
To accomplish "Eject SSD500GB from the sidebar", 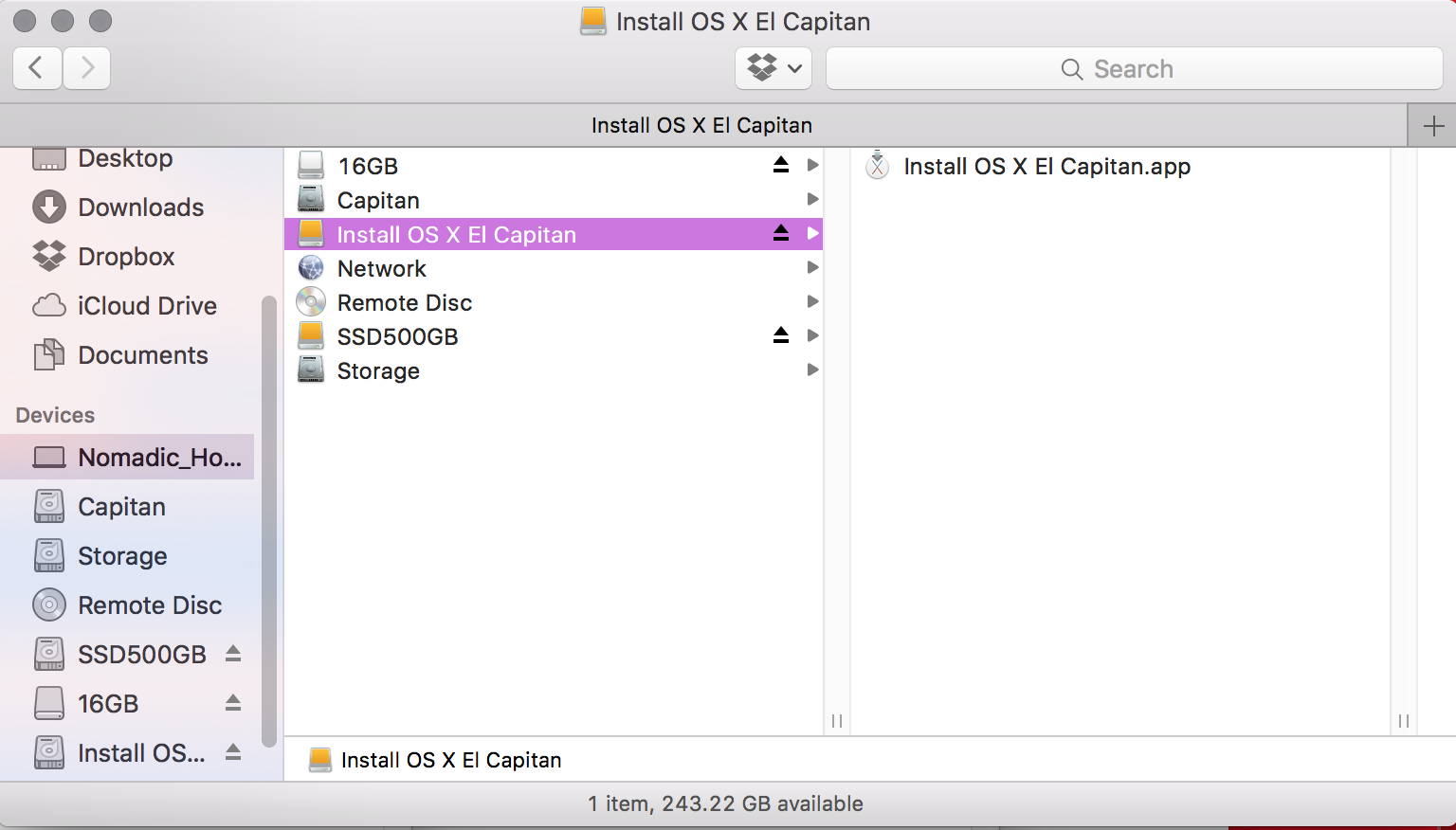I will (x=233, y=654).
